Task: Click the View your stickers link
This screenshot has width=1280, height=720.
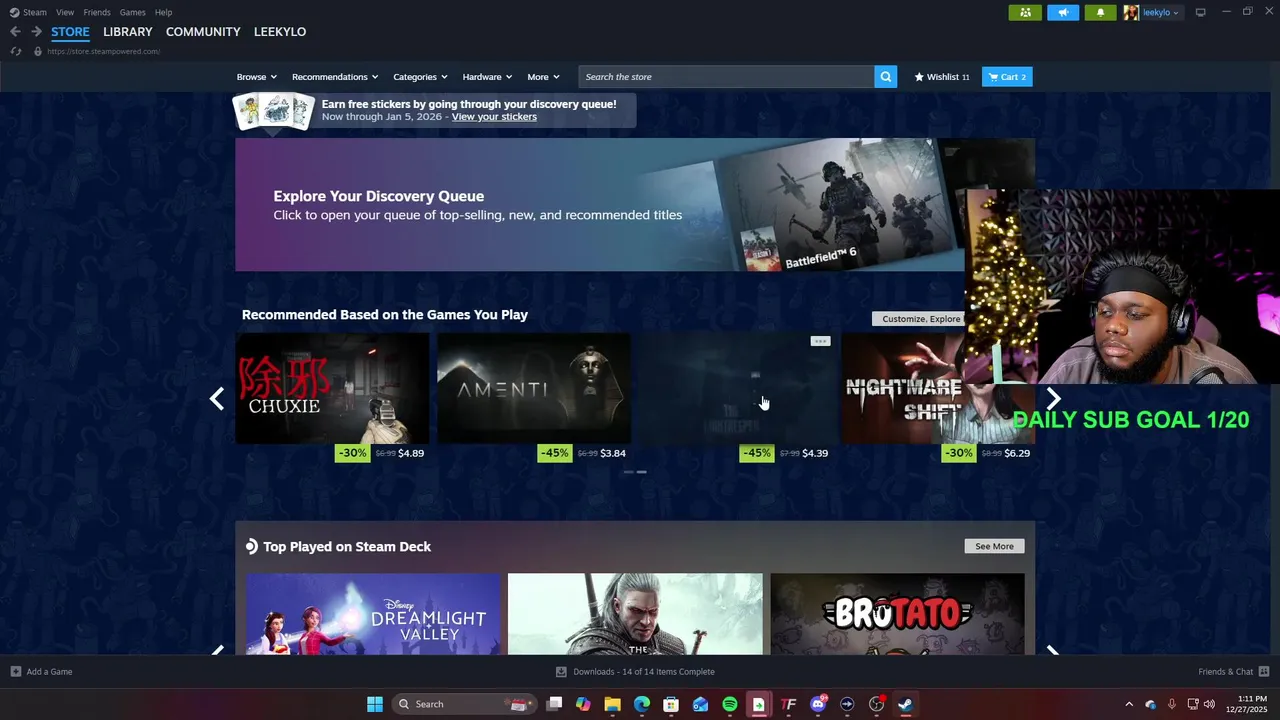Action: (494, 117)
